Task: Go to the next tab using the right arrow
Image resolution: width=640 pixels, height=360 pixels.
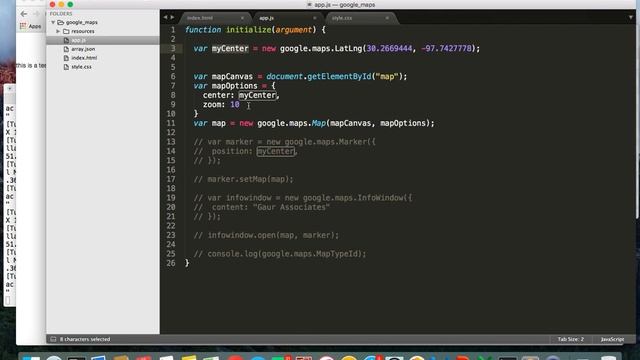Action: 172,17
